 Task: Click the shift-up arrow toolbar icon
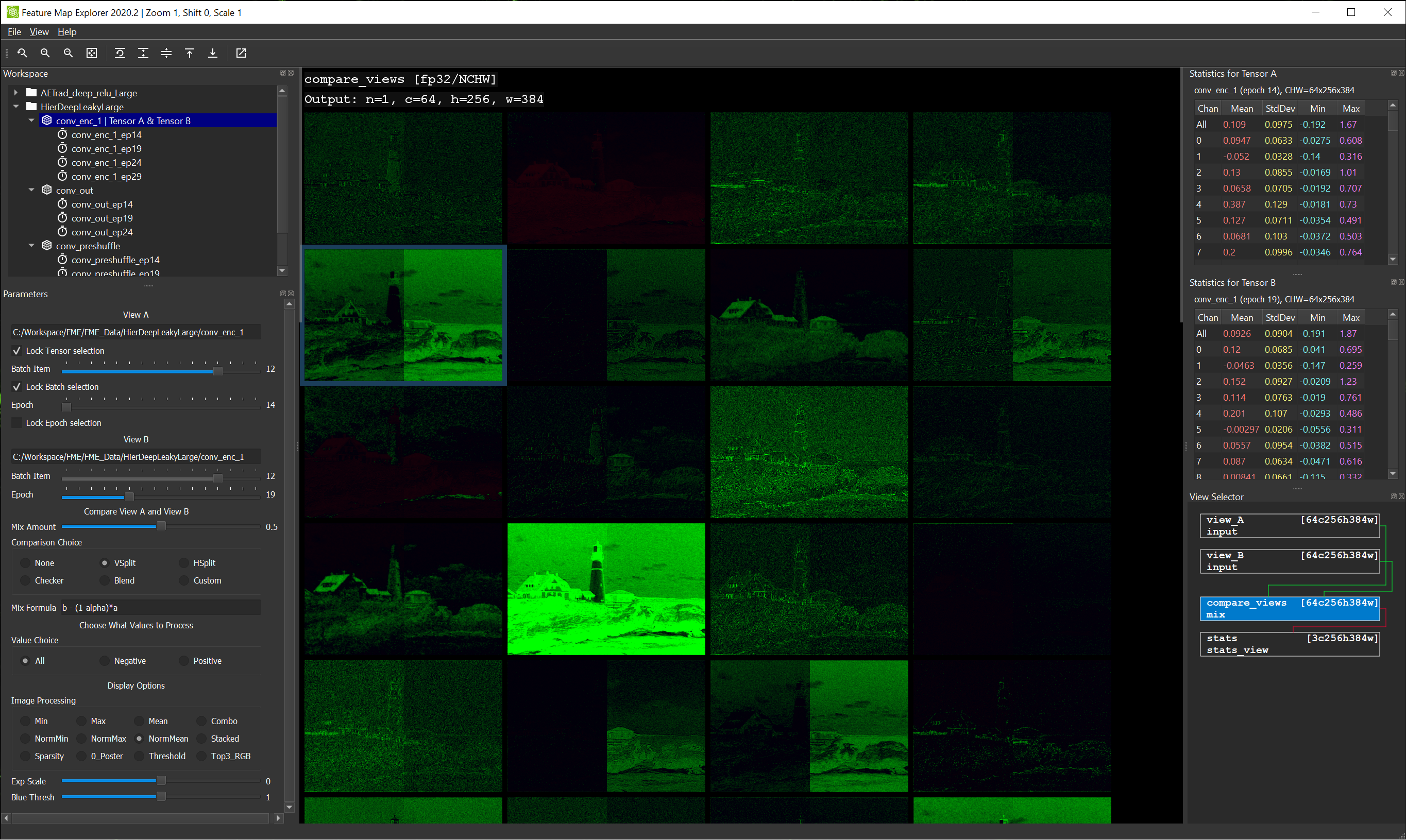(x=190, y=53)
